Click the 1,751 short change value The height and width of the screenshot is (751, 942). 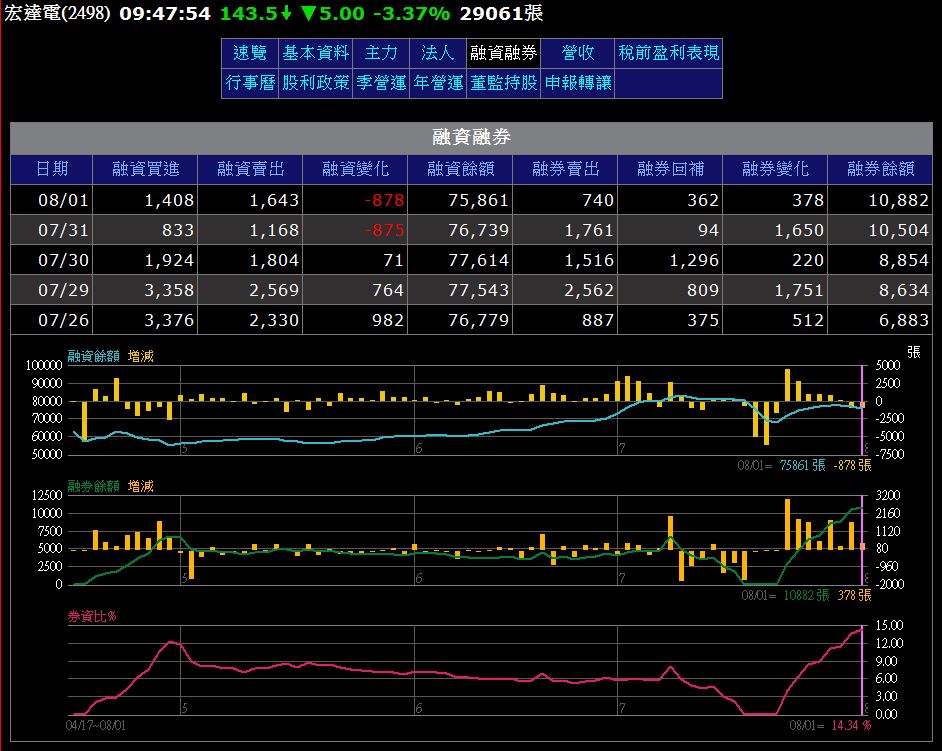click(799, 290)
